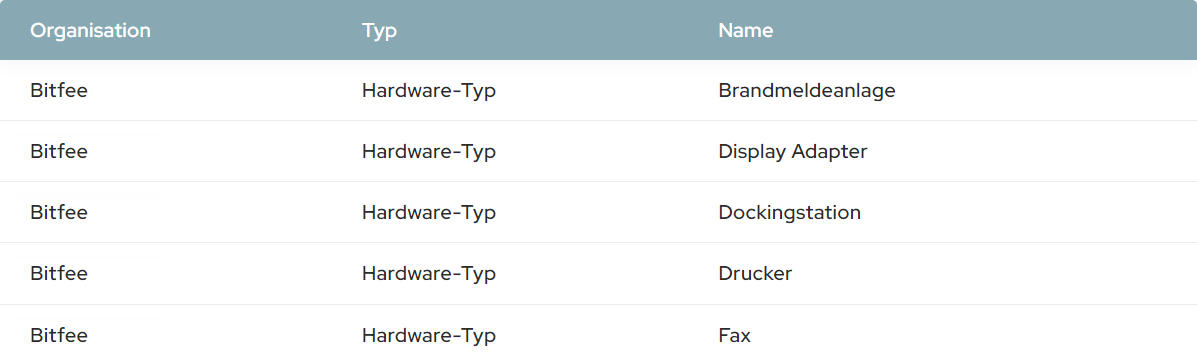The width and height of the screenshot is (1197, 364).
Task: Click Bitfee in the Brandmeldeanlage row
Action: (59, 91)
